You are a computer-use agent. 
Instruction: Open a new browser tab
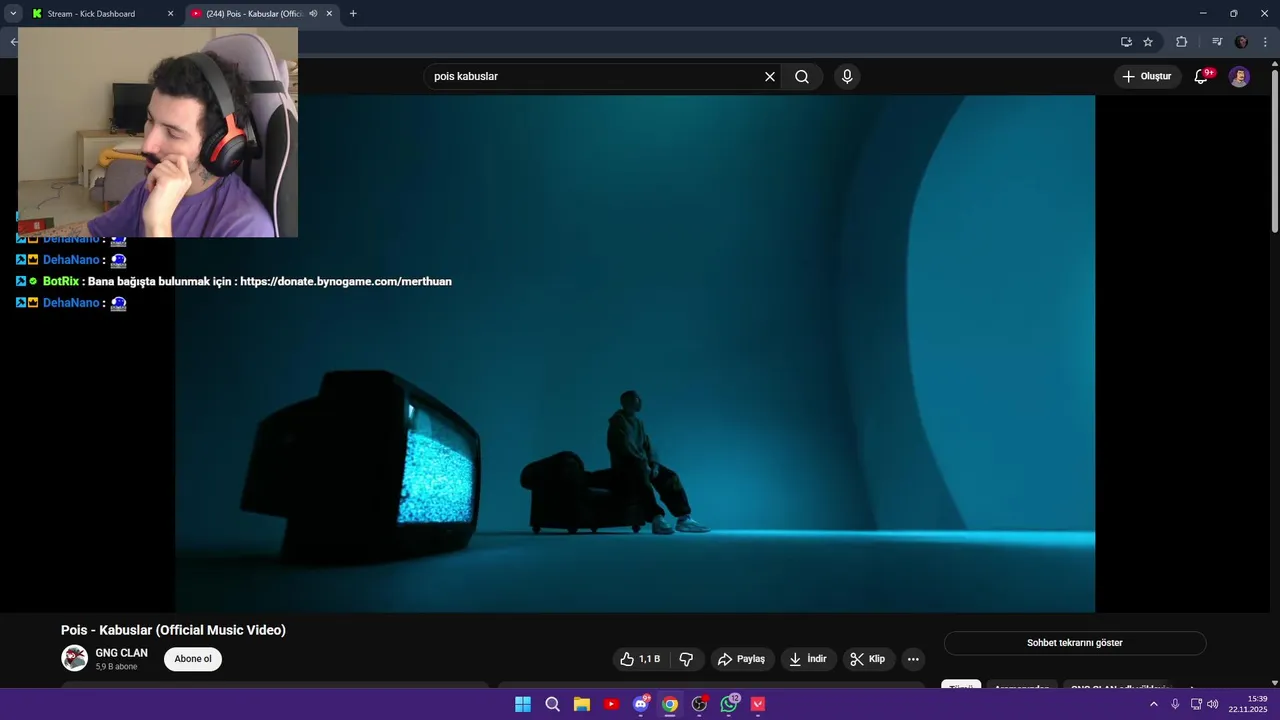pos(353,14)
